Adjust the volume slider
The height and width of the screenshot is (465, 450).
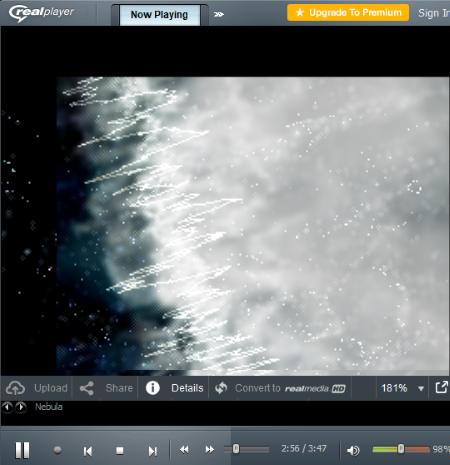[x=401, y=449]
